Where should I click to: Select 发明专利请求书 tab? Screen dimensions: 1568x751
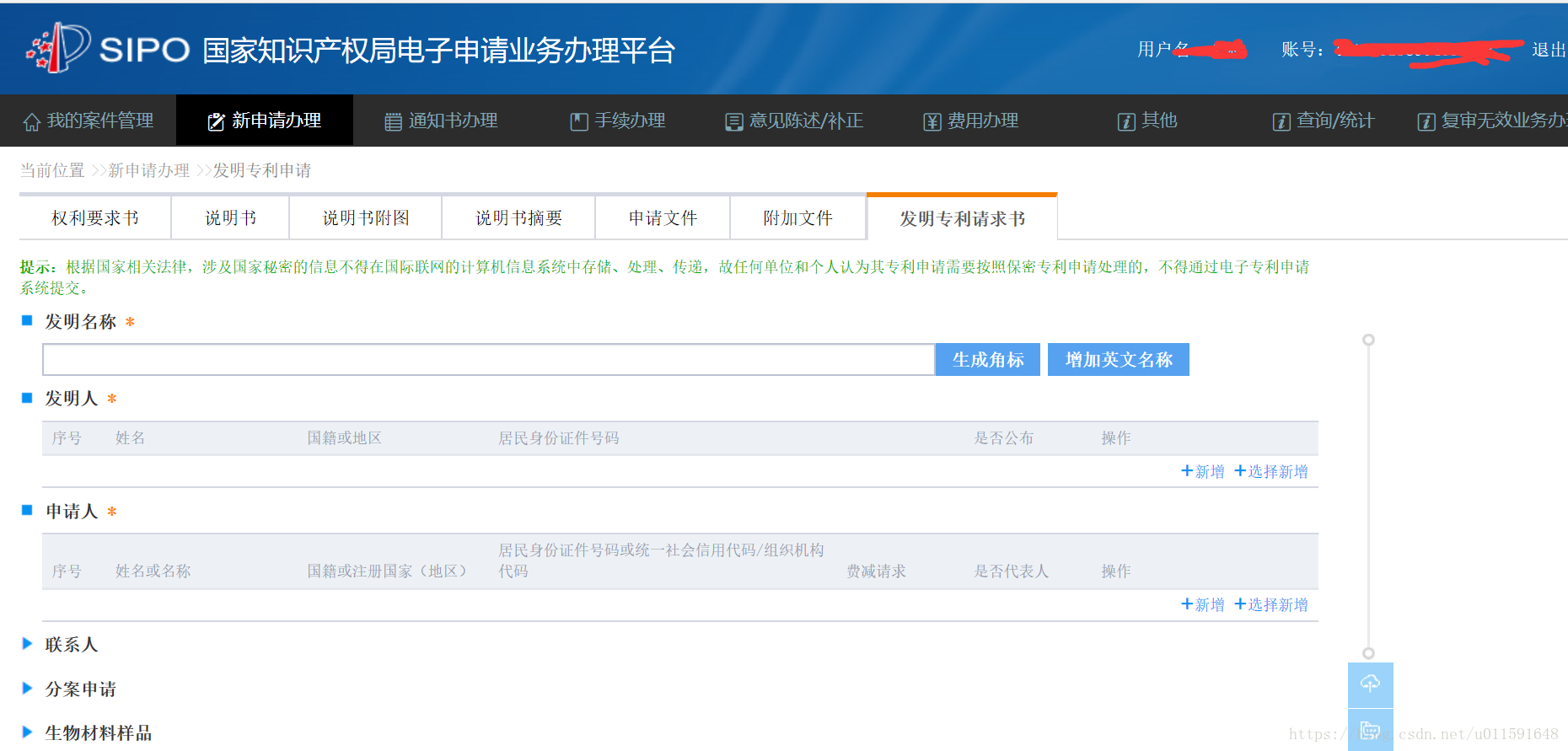click(962, 218)
